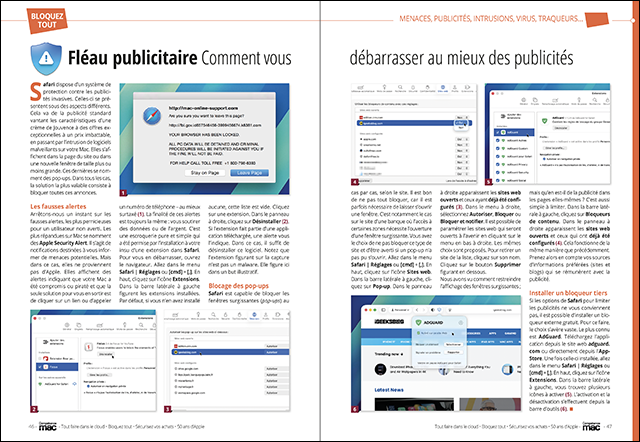Viewport: 640px width, 442px height.
Task: Click the Désinstaller button under Focus in screenshot 2
Action: [x=105, y=354]
